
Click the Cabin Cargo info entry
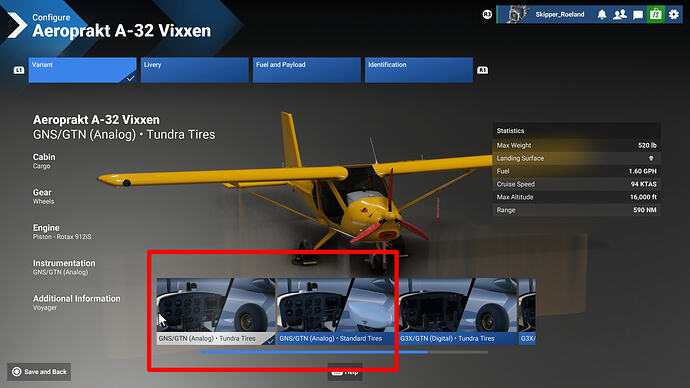tap(44, 161)
